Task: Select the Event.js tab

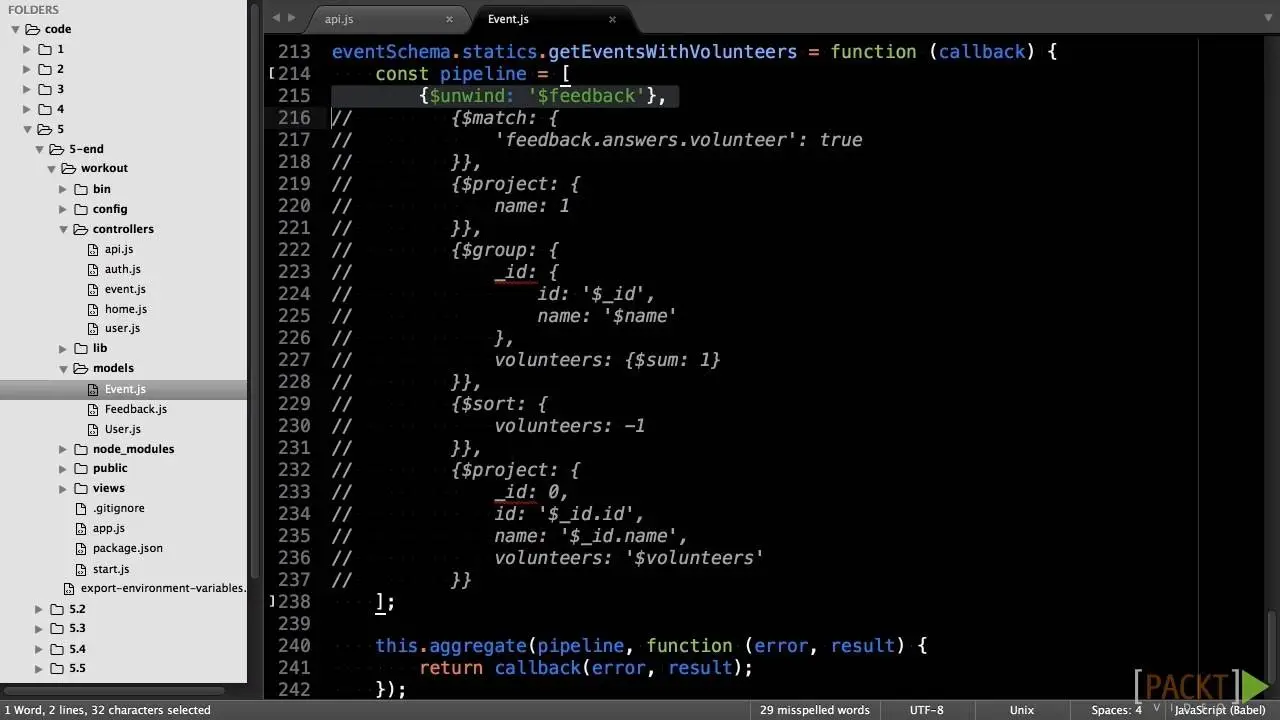Action: point(508,19)
